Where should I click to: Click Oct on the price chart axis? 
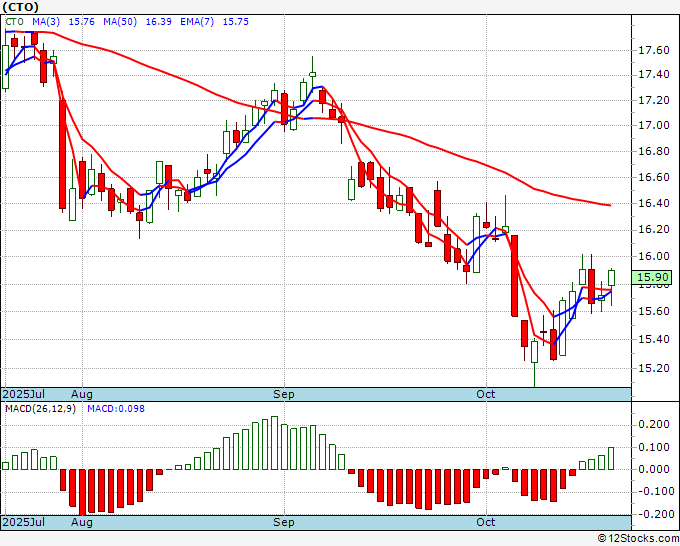[486, 394]
